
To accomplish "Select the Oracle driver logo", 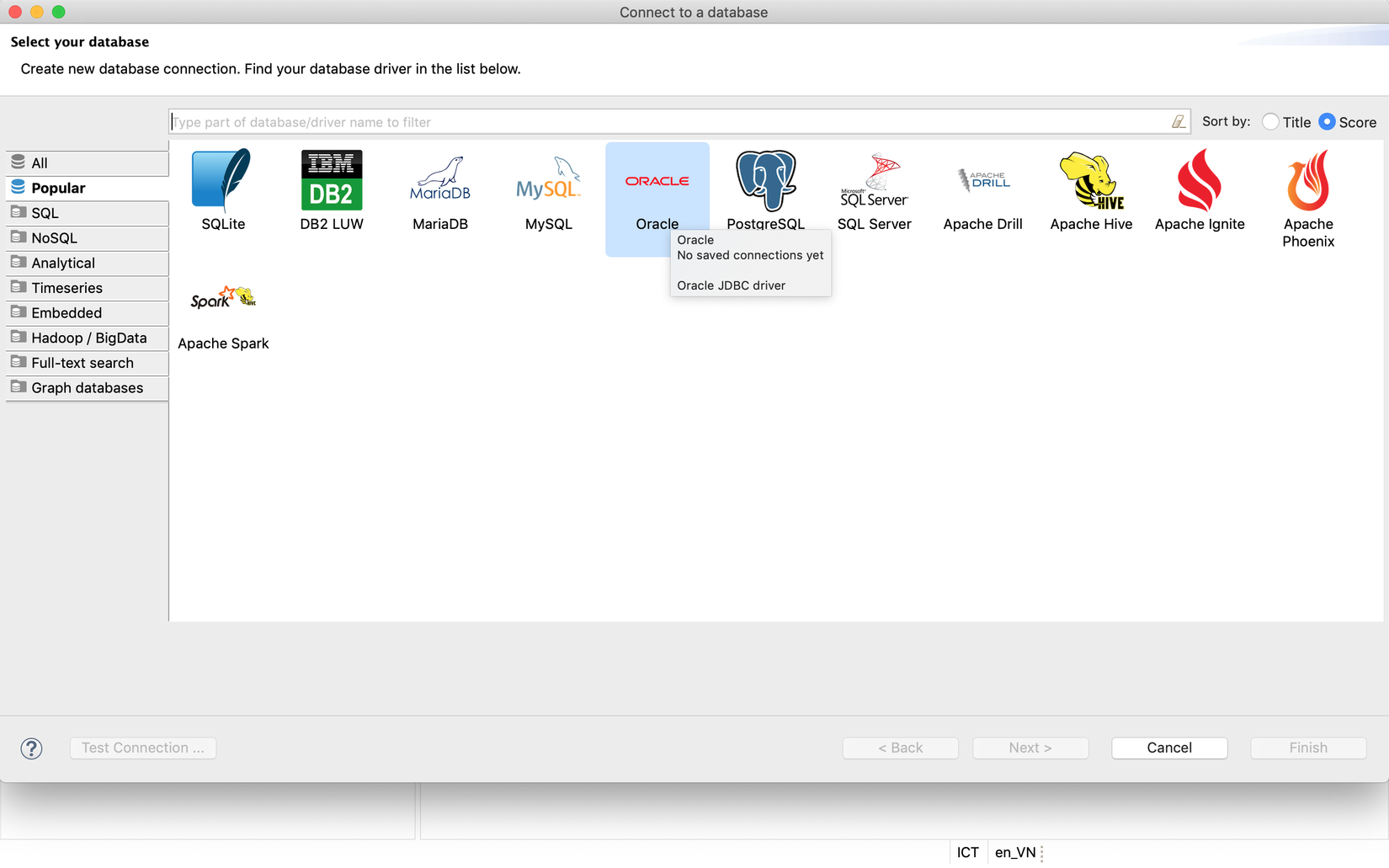I will 657,181.
